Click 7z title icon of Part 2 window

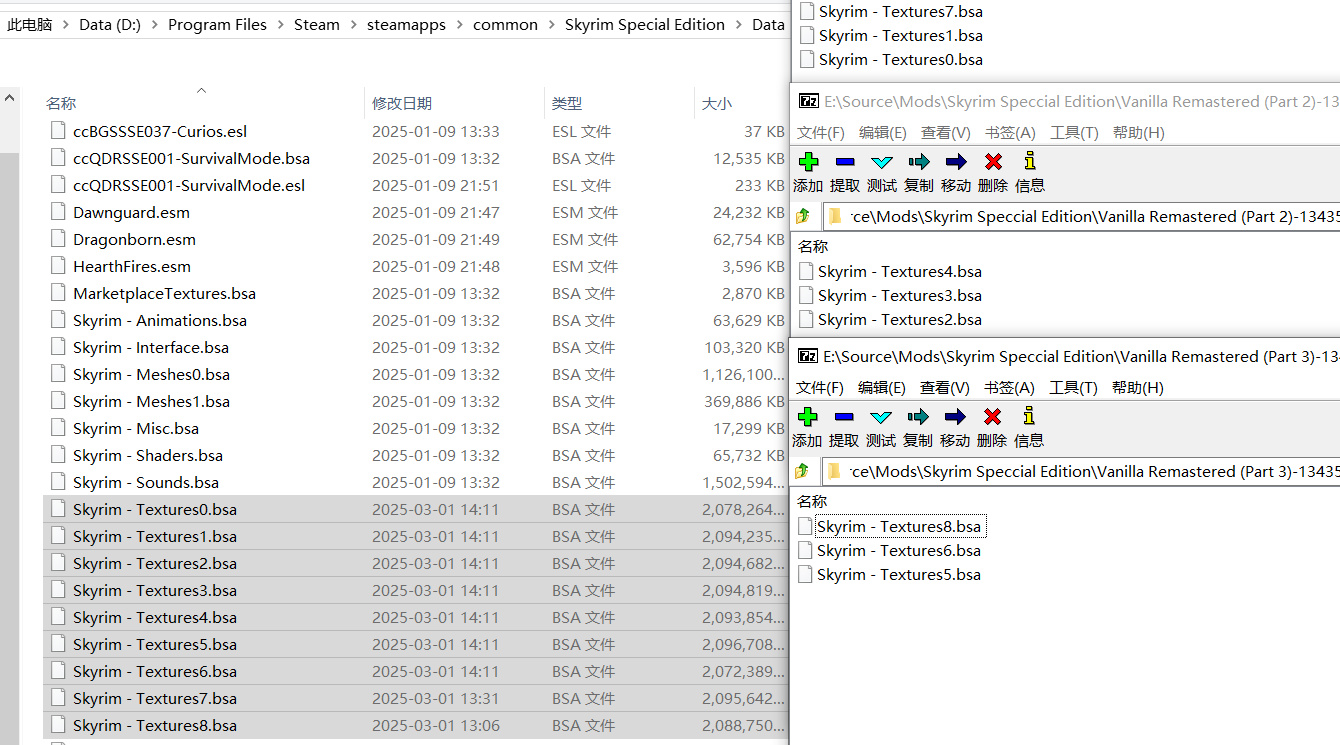(808, 101)
